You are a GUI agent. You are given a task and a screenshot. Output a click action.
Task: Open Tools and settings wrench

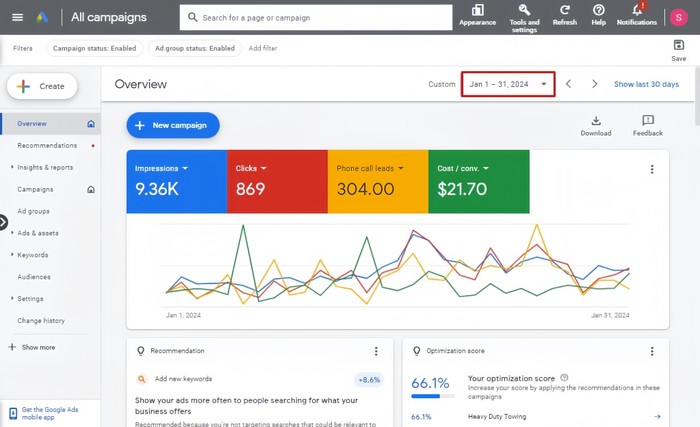tap(524, 10)
